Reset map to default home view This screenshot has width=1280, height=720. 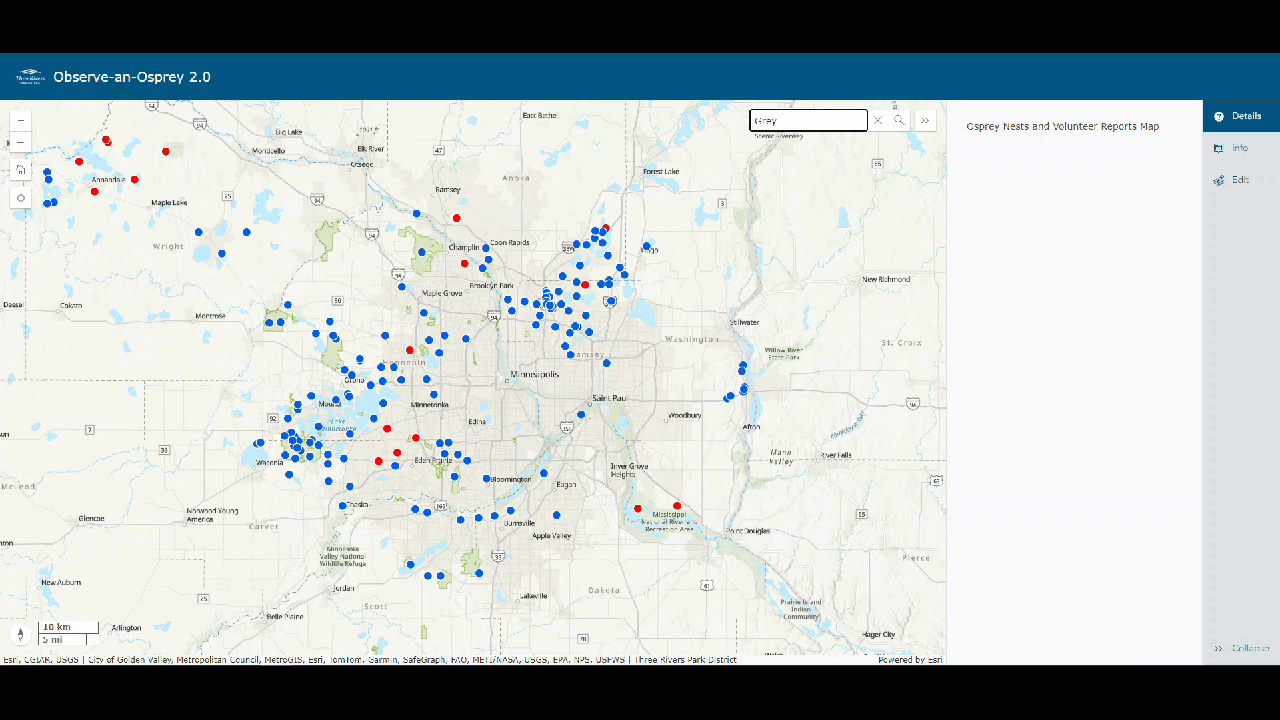coord(21,170)
